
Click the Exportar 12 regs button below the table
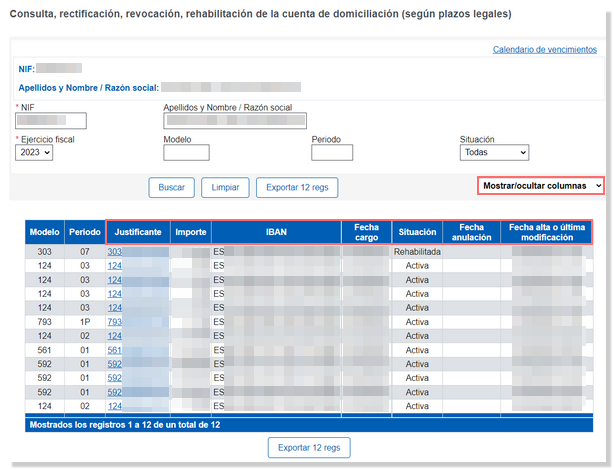[309, 447]
